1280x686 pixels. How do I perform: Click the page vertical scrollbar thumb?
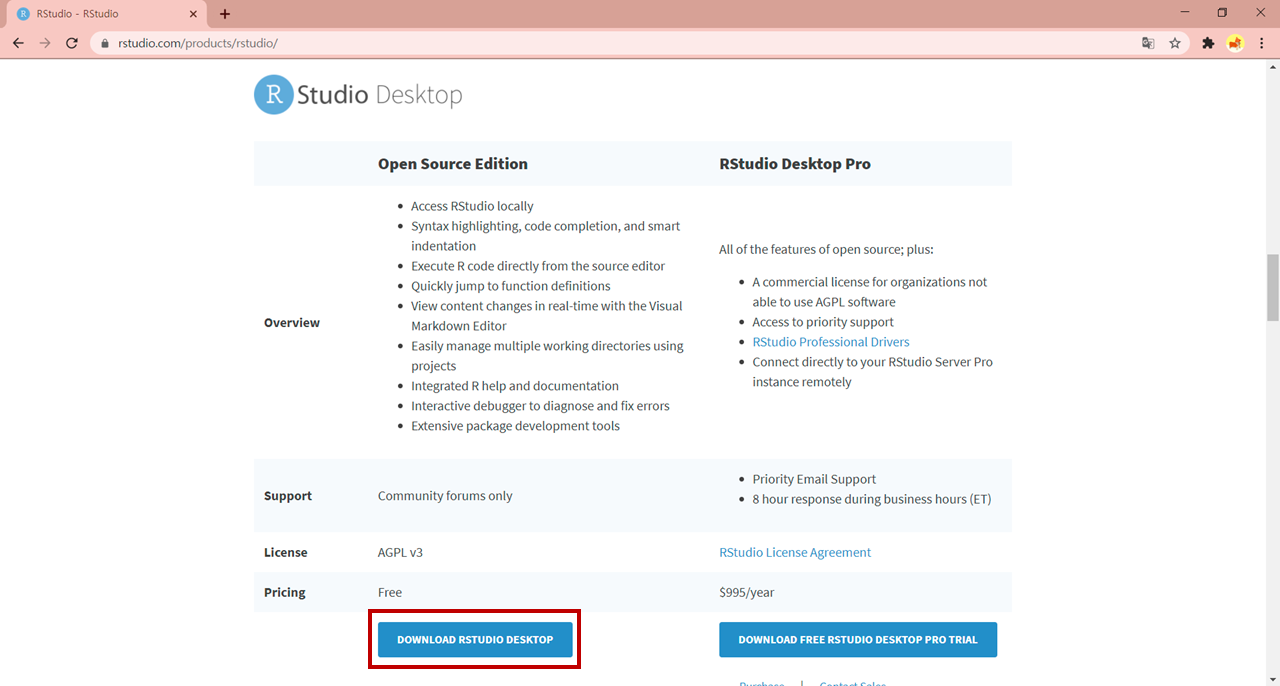[x=1272, y=288]
